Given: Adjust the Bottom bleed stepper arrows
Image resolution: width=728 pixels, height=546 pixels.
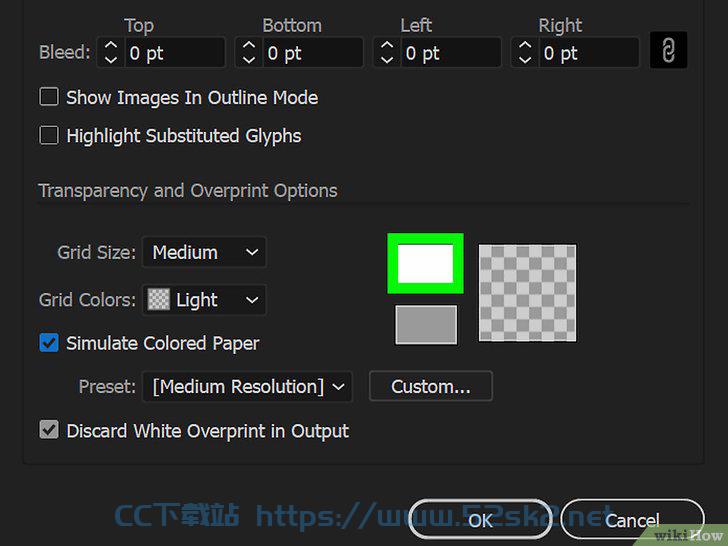Looking at the screenshot, I should [x=249, y=52].
